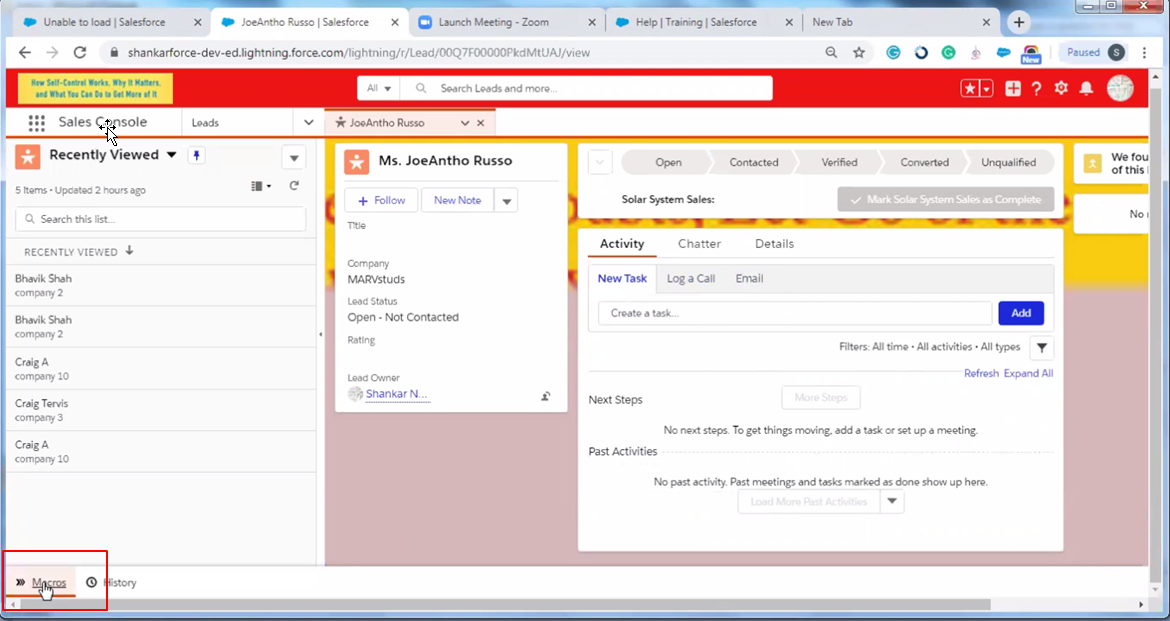Click the Create a task input field
Screen dimensions: 1170x621
tap(795, 313)
